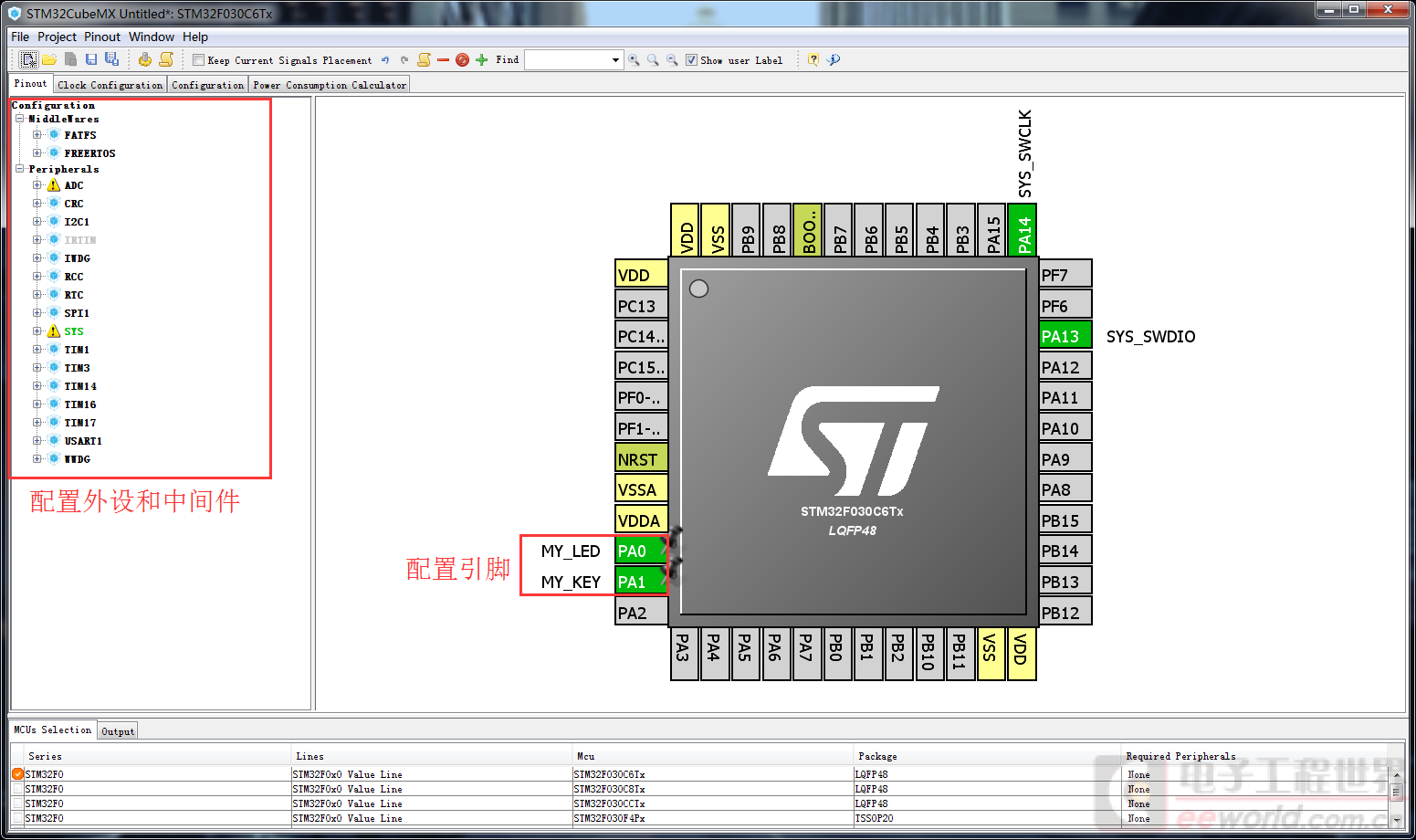Uncheck the Show user Label checkbox
Image resolution: width=1416 pixels, height=840 pixels.
pyautogui.click(x=691, y=60)
